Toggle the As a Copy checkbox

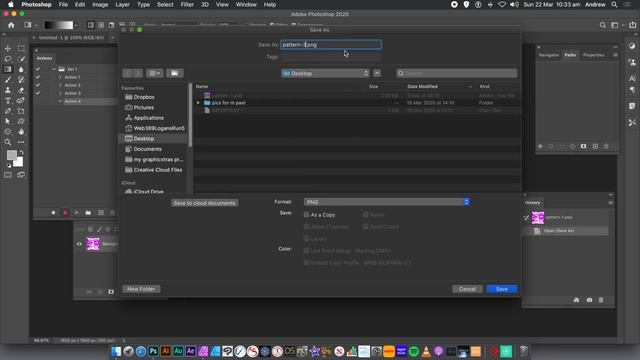307,214
